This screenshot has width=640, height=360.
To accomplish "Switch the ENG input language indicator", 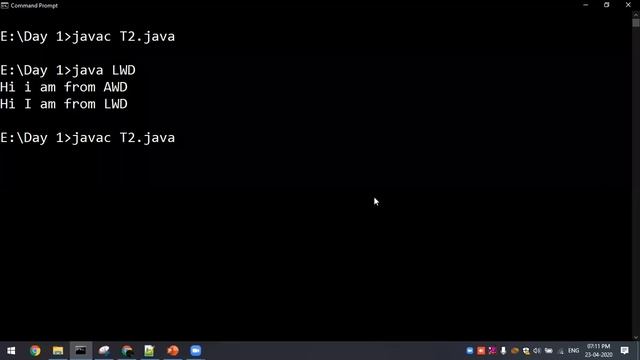I will [x=573, y=351].
